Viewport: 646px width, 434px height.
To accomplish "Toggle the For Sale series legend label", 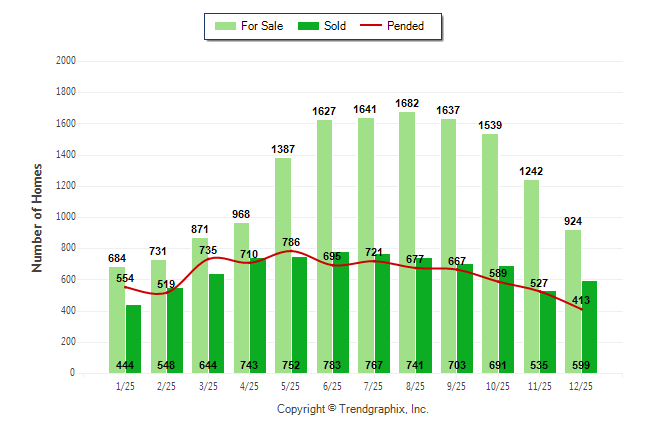I will point(262,26).
